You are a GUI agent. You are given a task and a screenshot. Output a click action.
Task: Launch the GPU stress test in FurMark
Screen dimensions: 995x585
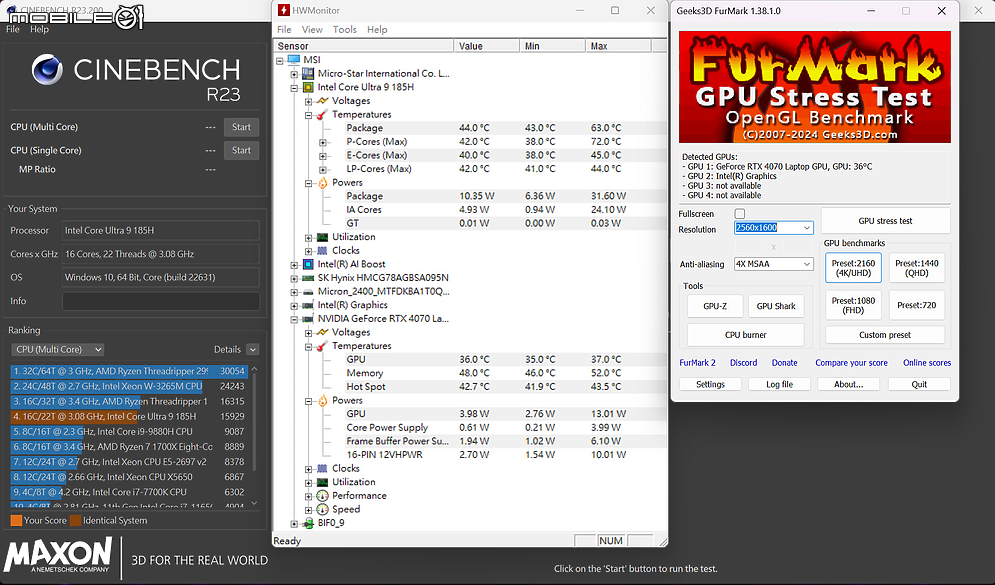(885, 221)
